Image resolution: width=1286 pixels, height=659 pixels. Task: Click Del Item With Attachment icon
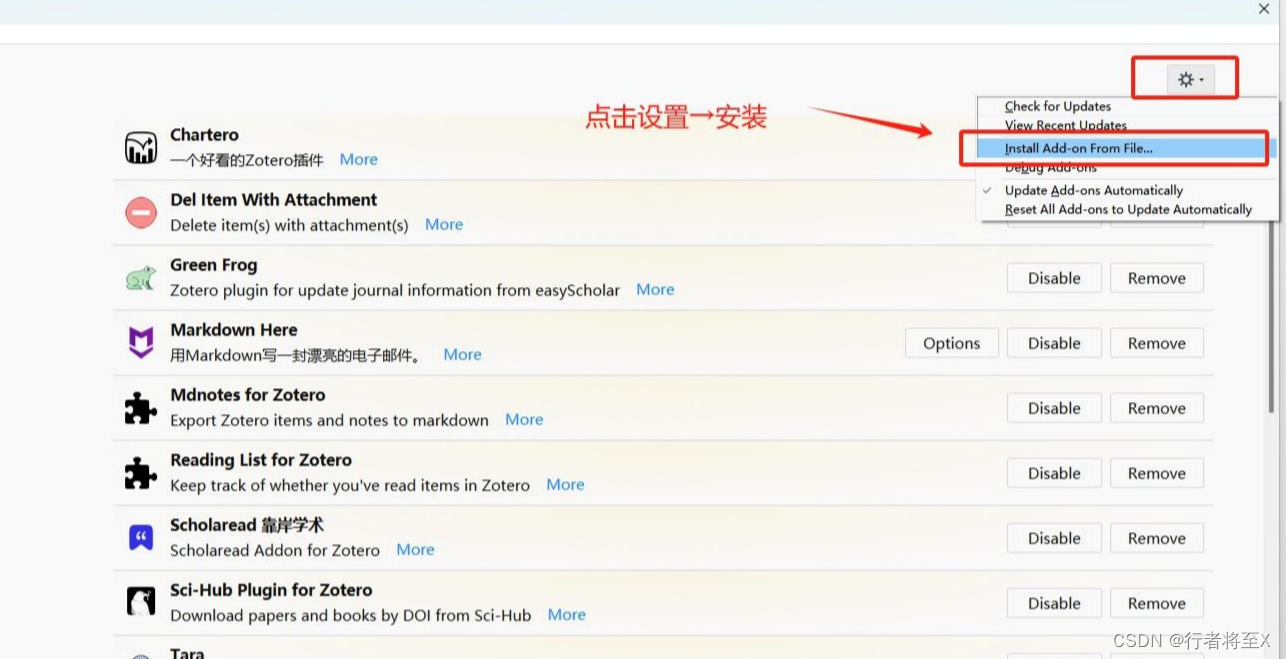141,213
